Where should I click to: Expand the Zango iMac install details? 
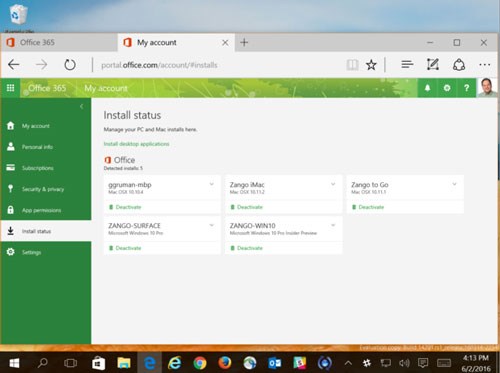click(x=333, y=184)
